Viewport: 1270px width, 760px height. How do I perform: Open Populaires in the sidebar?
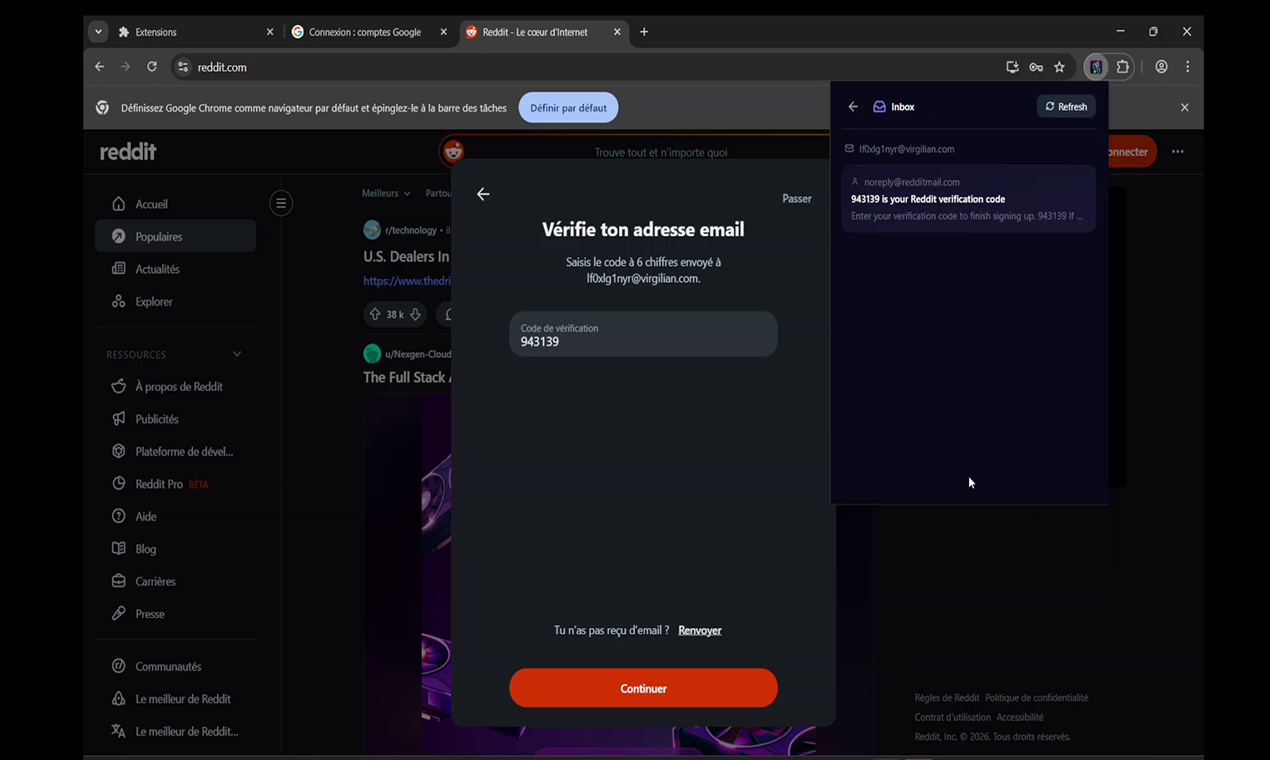coord(175,236)
